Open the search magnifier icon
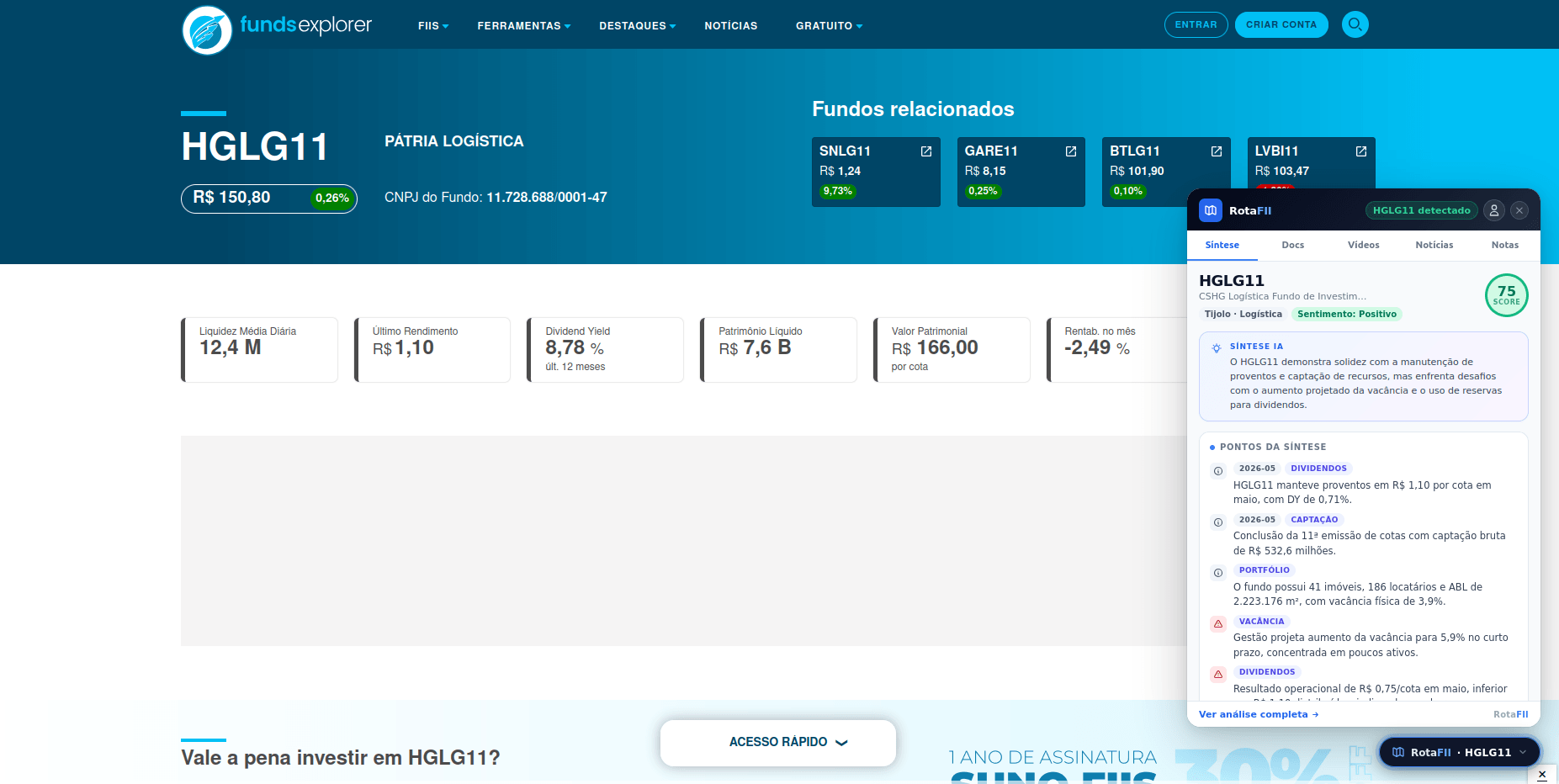Image resolution: width=1559 pixels, height=784 pixels. pyautogui.click(x=1355, y=24)
